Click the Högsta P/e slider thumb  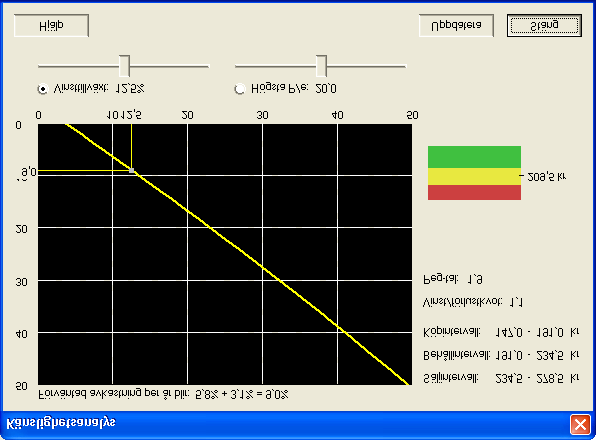coord(321,66)
